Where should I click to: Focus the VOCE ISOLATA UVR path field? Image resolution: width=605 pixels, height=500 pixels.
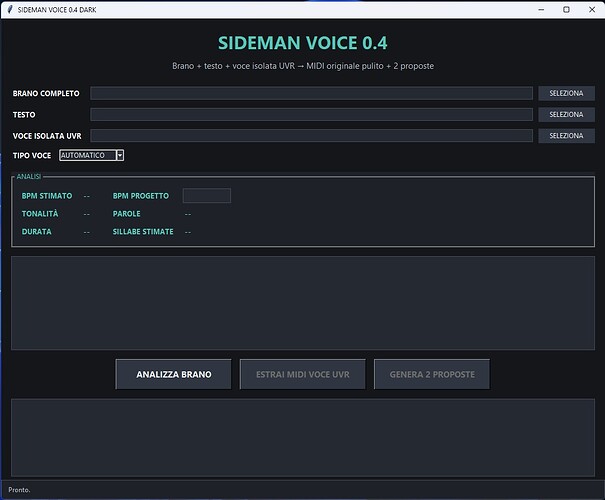[x=311, y=136]
